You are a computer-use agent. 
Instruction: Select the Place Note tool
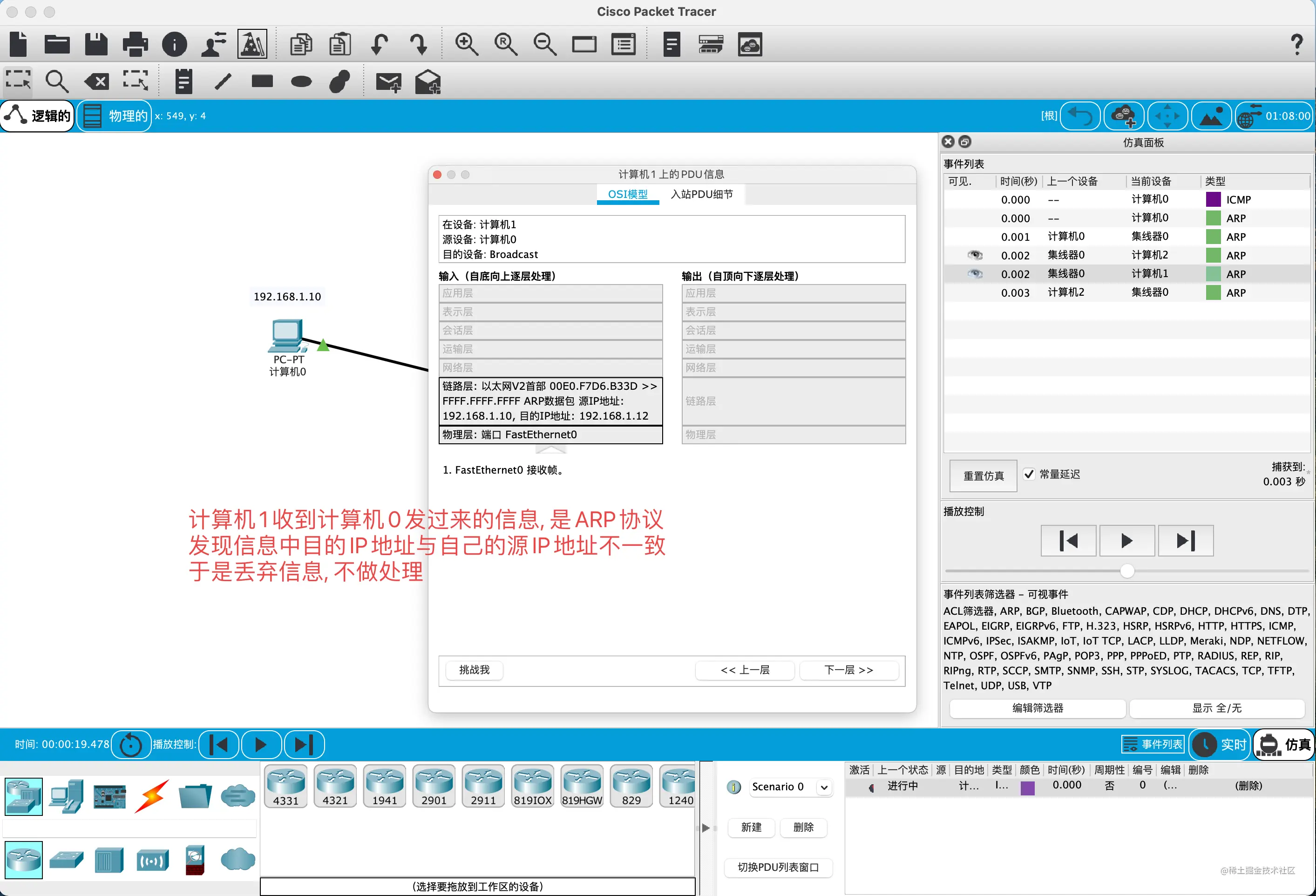click(x=183, y=81)
